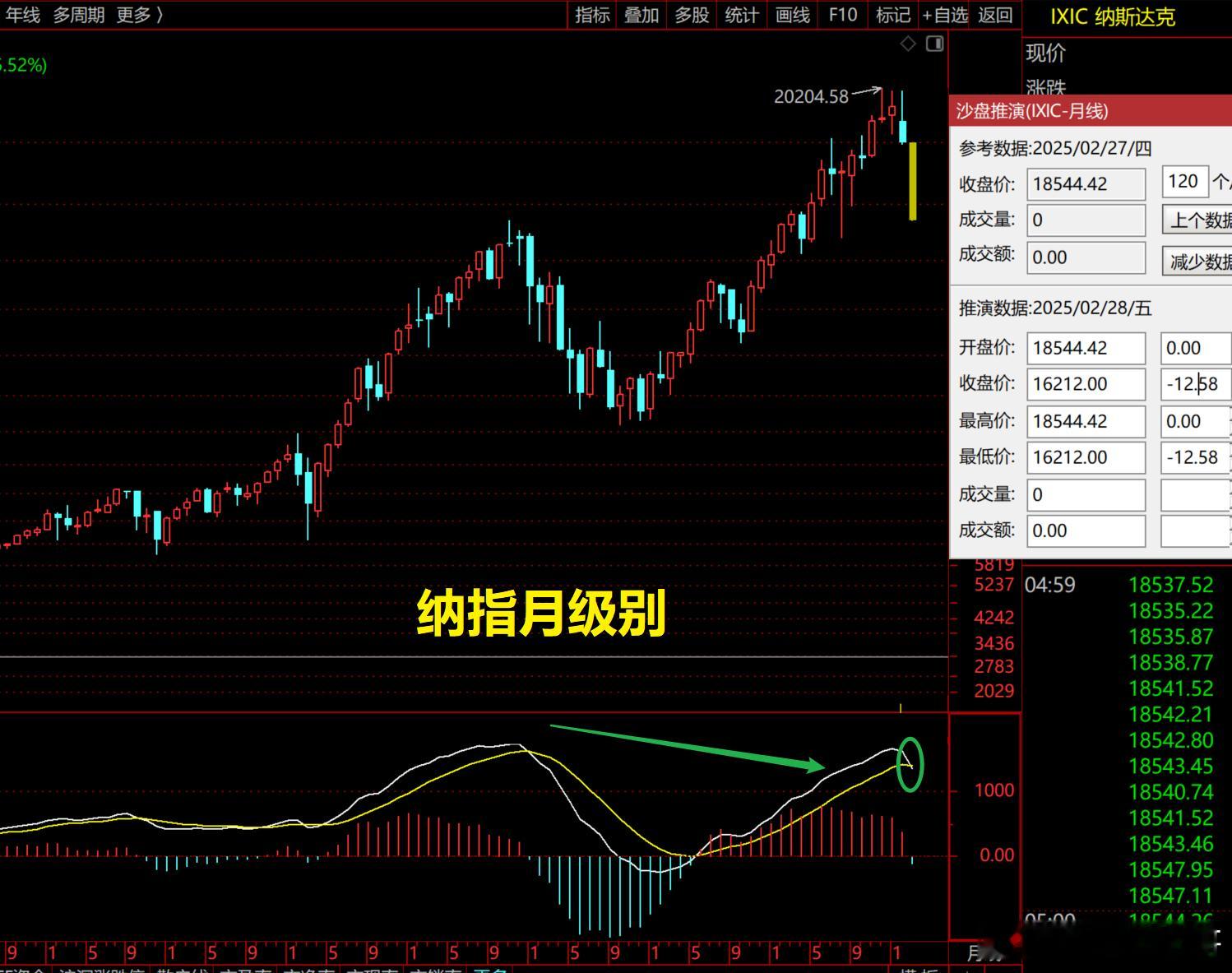1232x973 pixels.
Task: Click the 标记 mark toolbar item
Action: tap(893, 15)
